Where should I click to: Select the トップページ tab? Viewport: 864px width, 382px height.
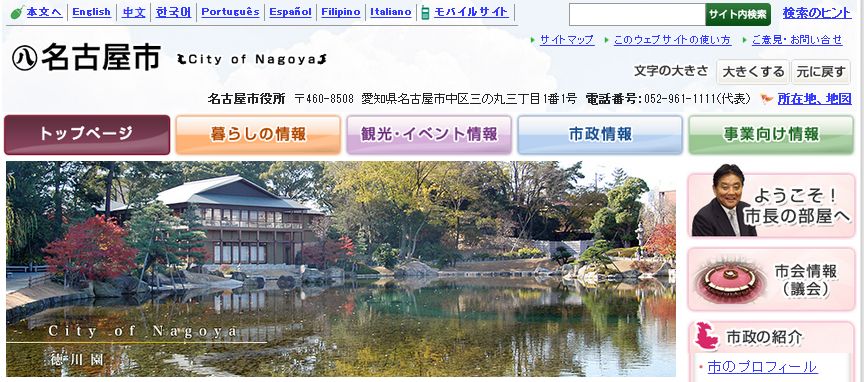(87, 135)
